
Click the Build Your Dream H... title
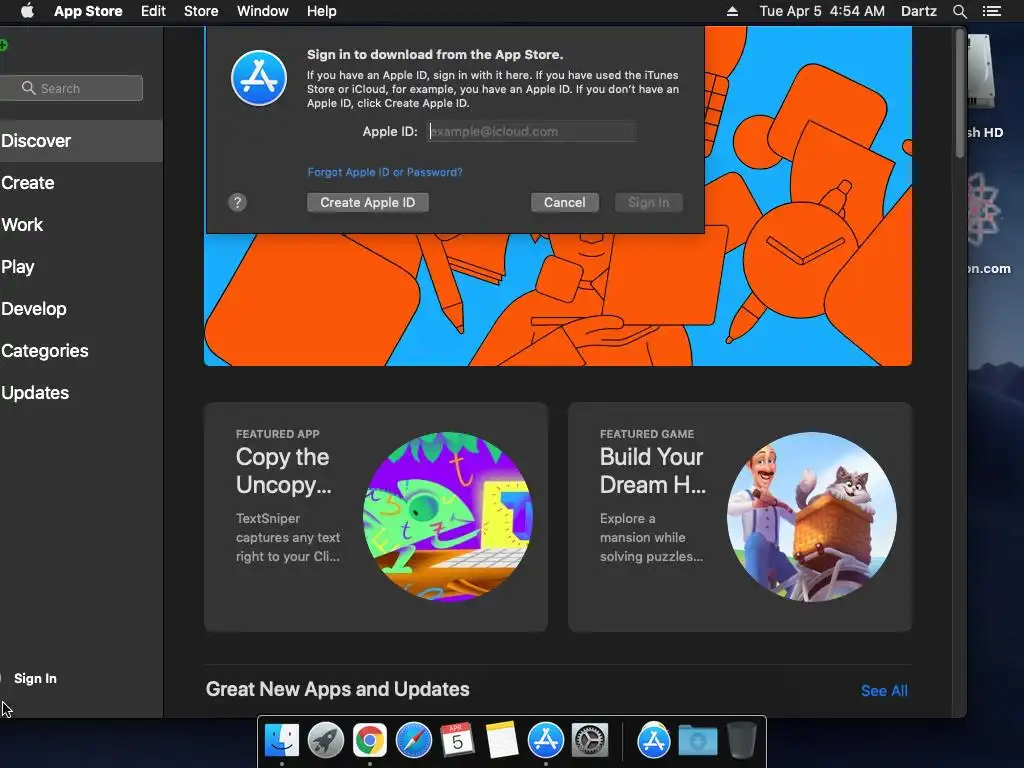click(652, 471)
